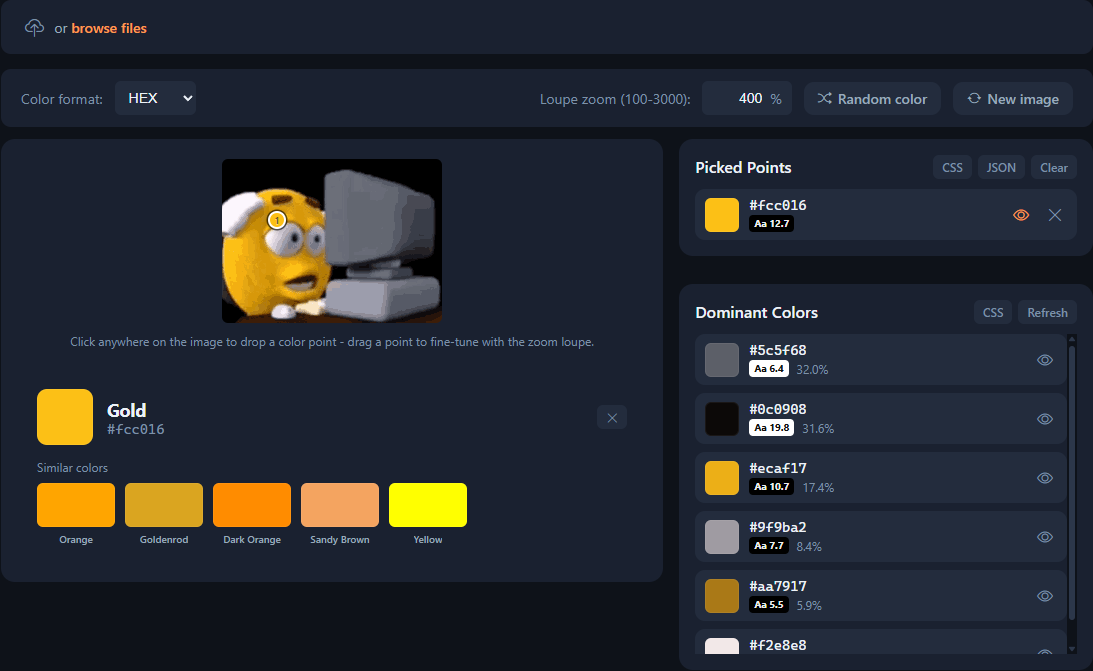
Task: Click color point marker 1 on image
Action: (277, 220)
